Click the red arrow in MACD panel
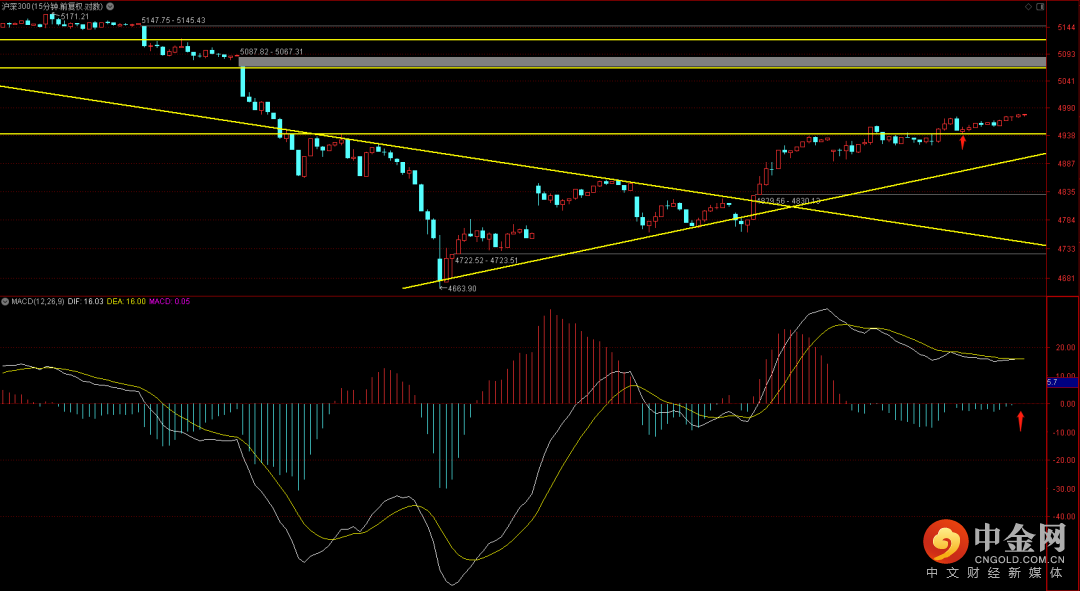 click(1020, 421)
